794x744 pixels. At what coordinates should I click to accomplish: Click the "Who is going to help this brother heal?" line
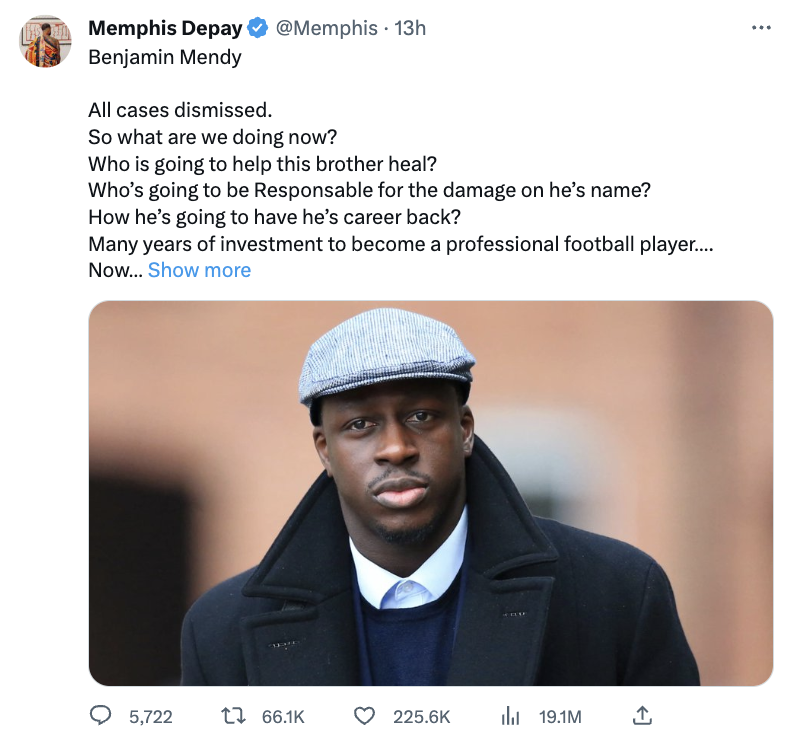[263, 163]
